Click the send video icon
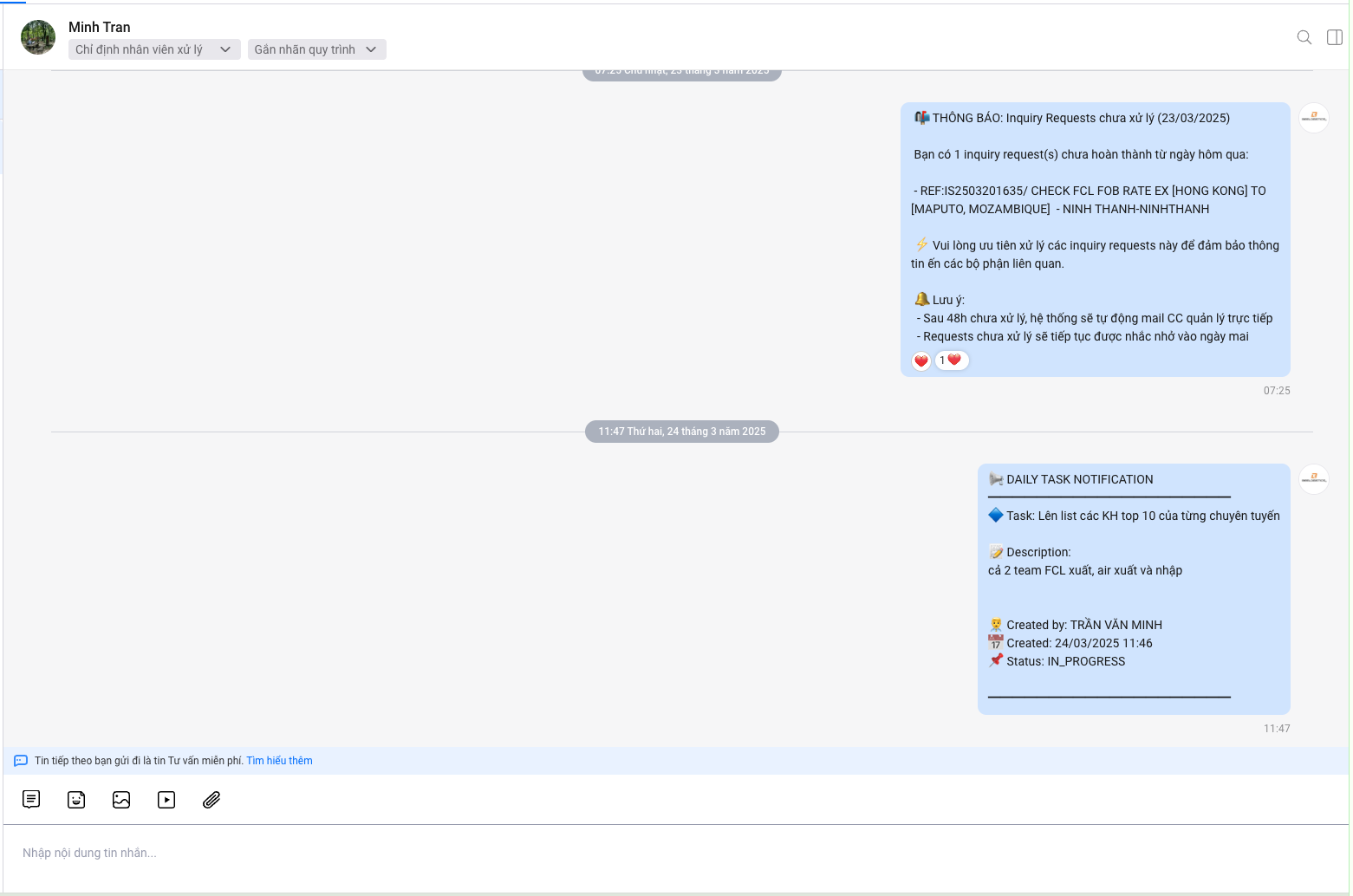Image resolution: width=1353 pixels, height=896 pixels. point(166,800)
